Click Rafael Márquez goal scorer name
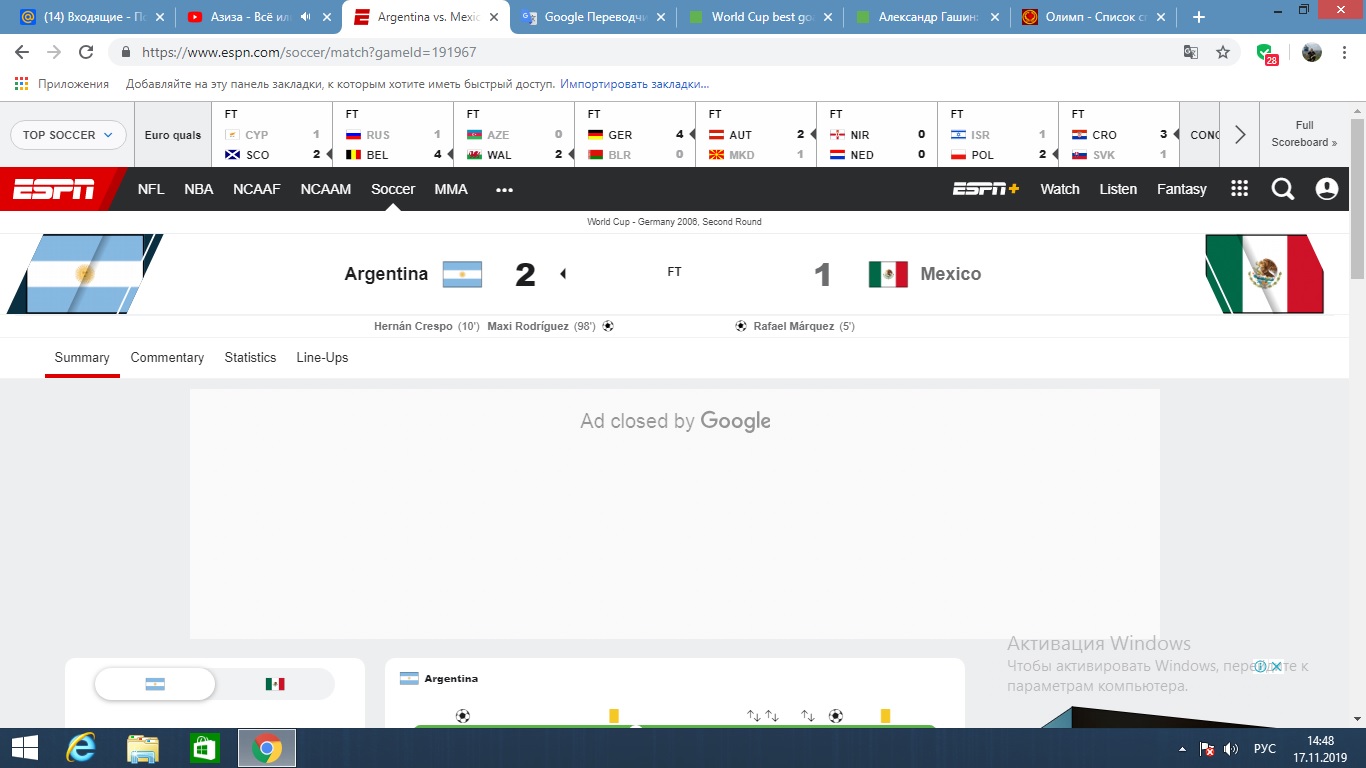Image resolution: width=1366 pixels, height=768 pixels. (794, 326)
